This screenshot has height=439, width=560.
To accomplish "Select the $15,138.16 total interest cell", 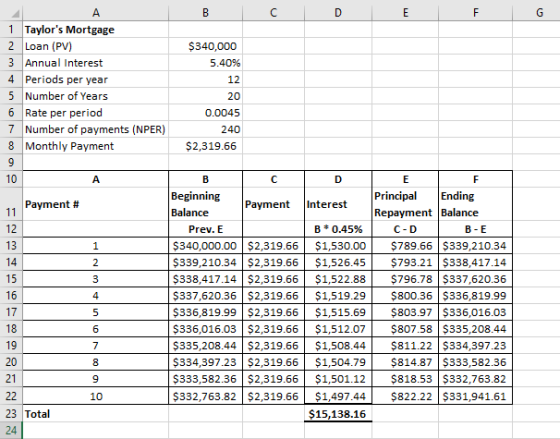I will coord(338,414).
